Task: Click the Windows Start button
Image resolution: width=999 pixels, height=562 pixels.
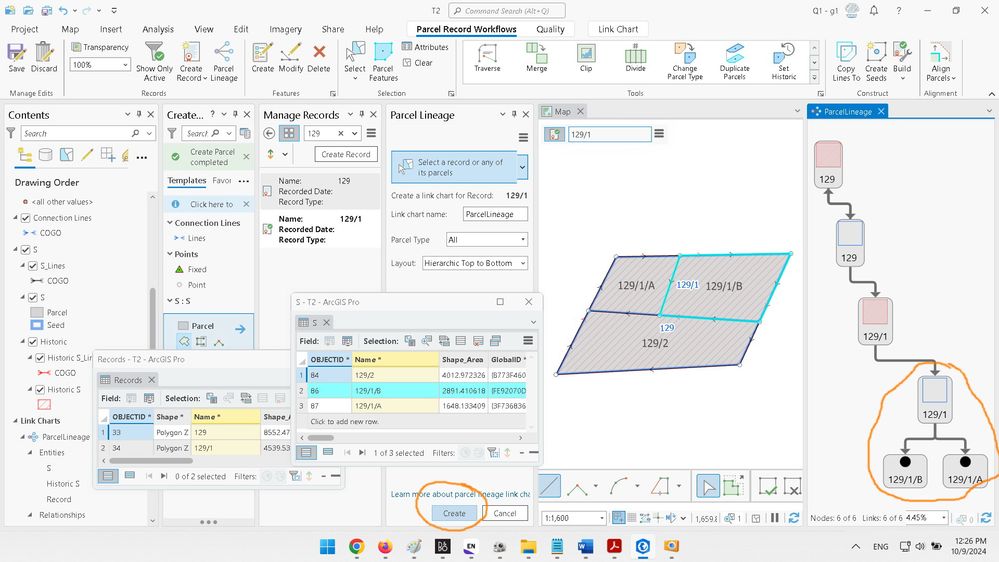Action: 327,546
